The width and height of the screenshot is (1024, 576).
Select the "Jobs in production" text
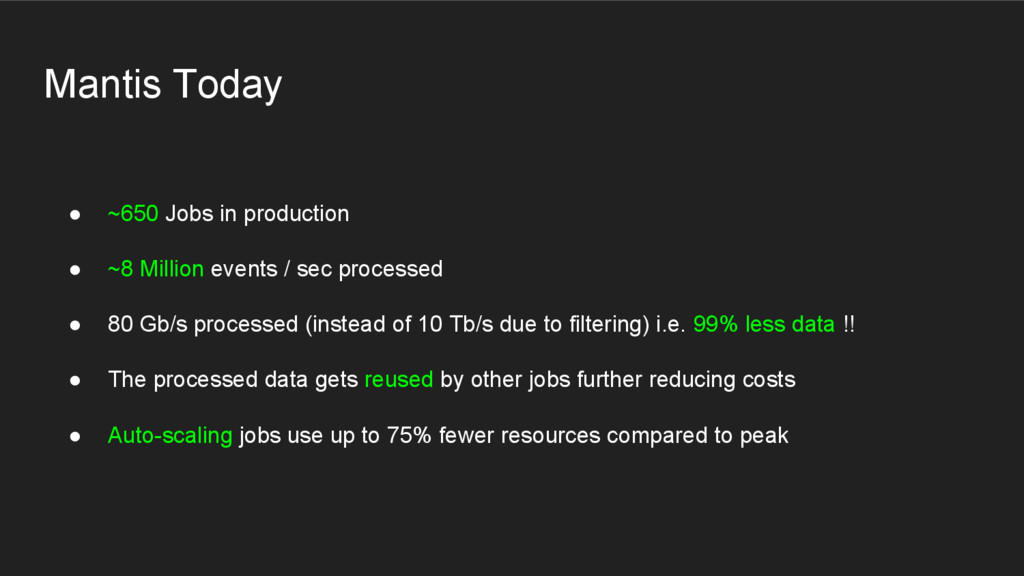257,214
